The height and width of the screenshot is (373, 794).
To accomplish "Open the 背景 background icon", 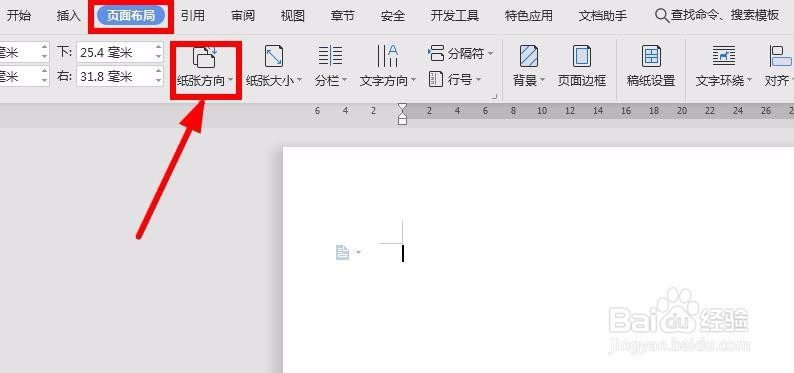I will click(x=529, y=56).
